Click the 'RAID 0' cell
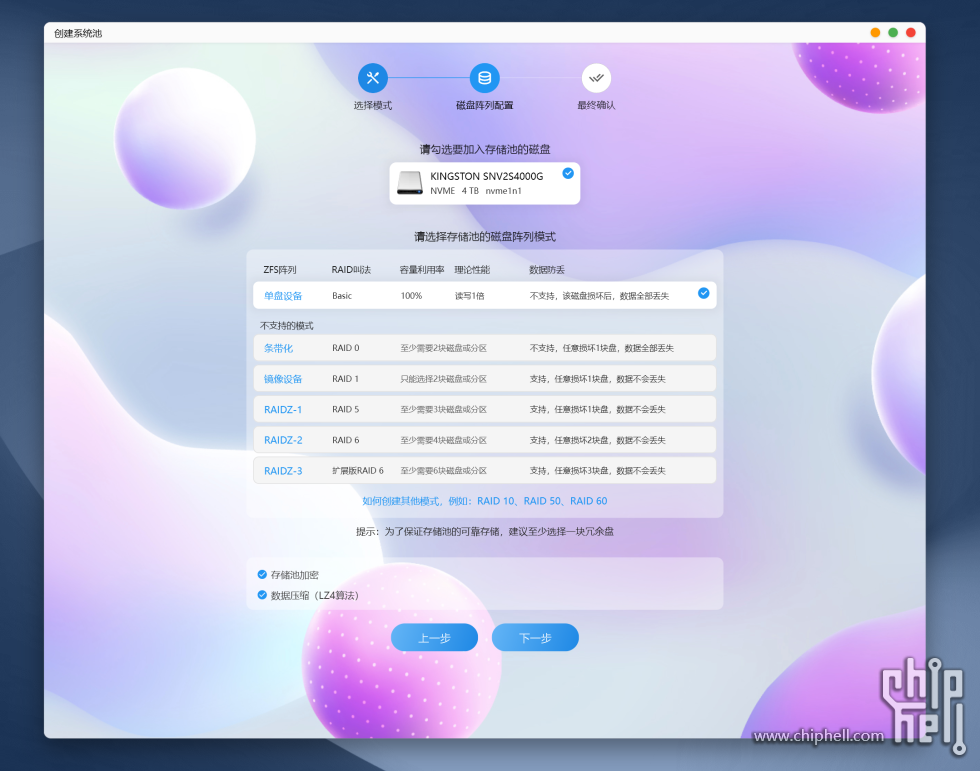The image size is (980, 771). tap(346, 348)
